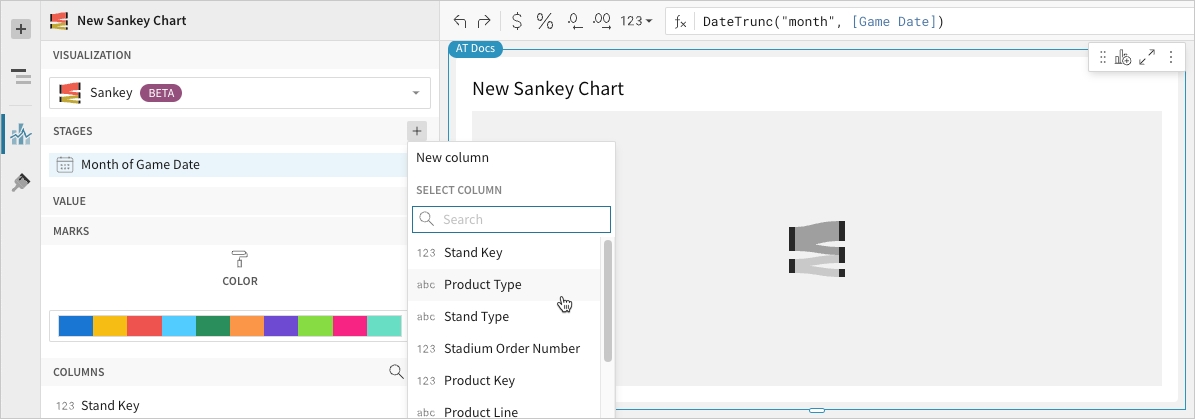Open the element format paintbrush tab
The image size is (1195, 419).
tap(20, 182)
